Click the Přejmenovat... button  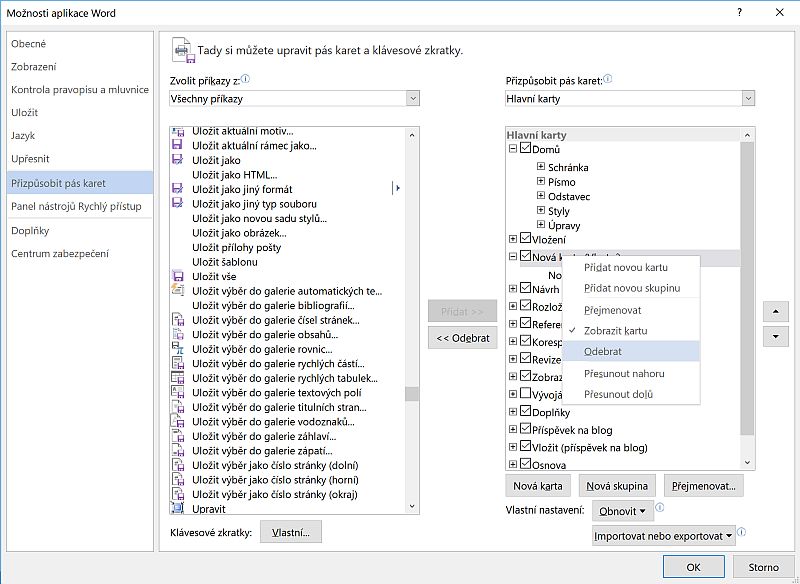[704, 486]
